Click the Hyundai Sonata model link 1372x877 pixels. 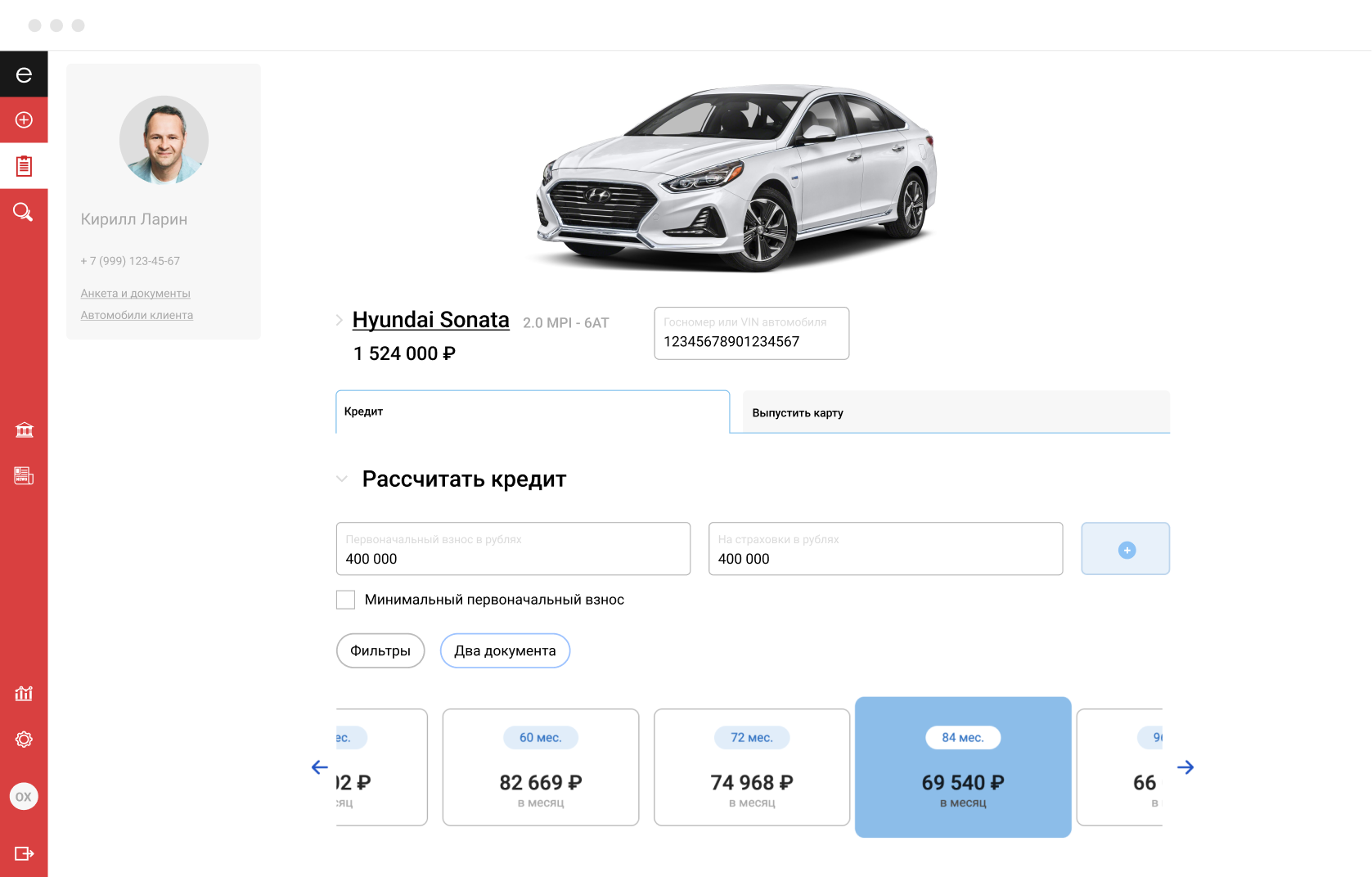(431, 320)
